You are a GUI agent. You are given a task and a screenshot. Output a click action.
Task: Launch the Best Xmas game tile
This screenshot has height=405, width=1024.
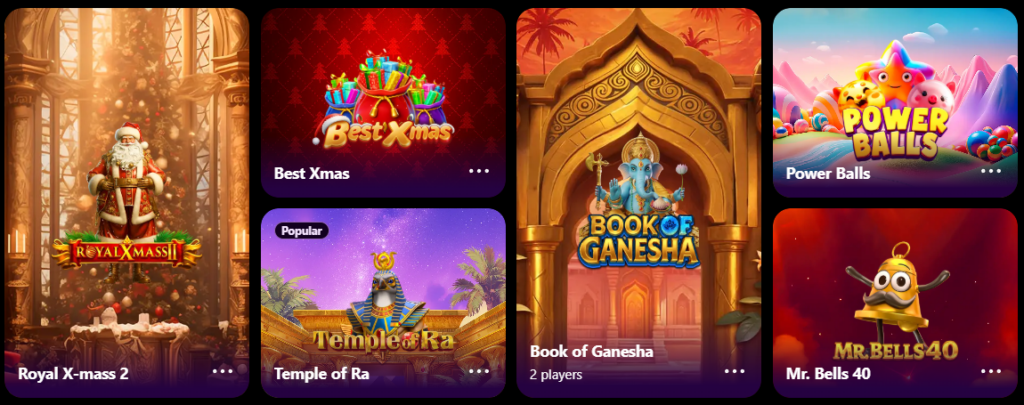(383, 103)
